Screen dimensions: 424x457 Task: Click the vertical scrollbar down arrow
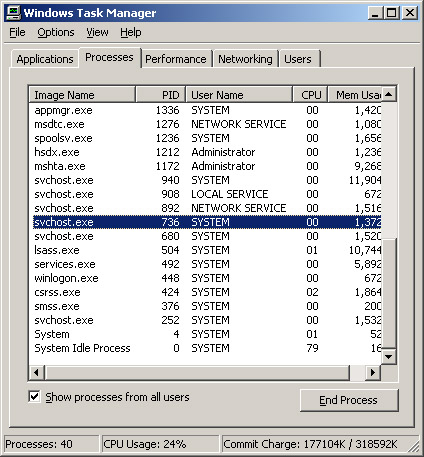389,357
